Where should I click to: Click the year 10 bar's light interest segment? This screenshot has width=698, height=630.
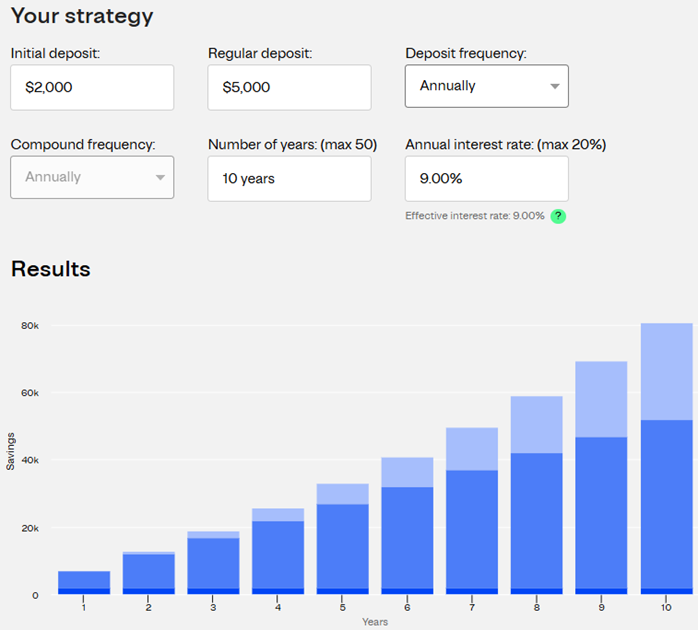[x=666, y=371]
